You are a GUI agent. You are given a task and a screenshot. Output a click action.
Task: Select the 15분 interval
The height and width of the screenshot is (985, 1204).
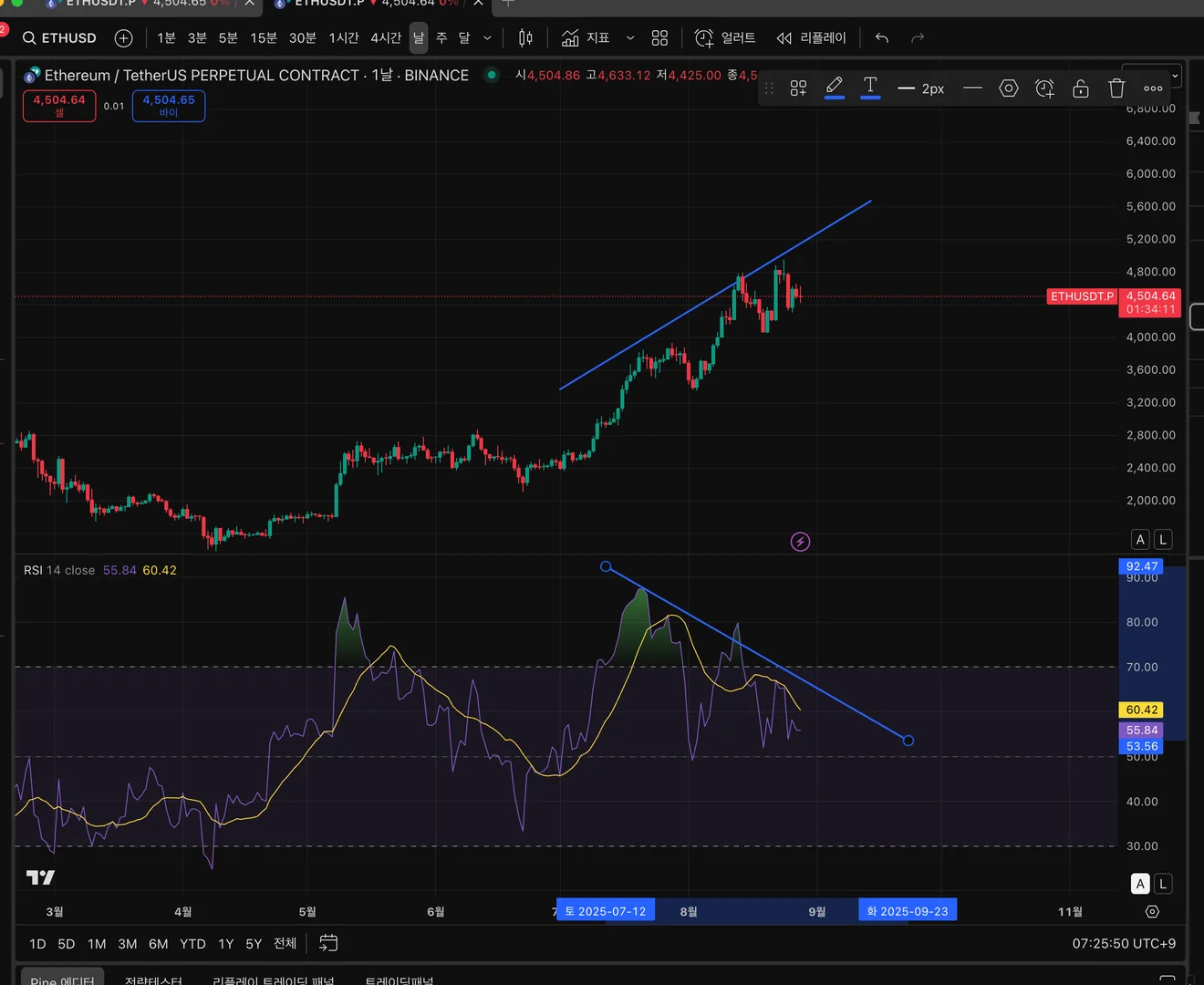pos(264,38)
